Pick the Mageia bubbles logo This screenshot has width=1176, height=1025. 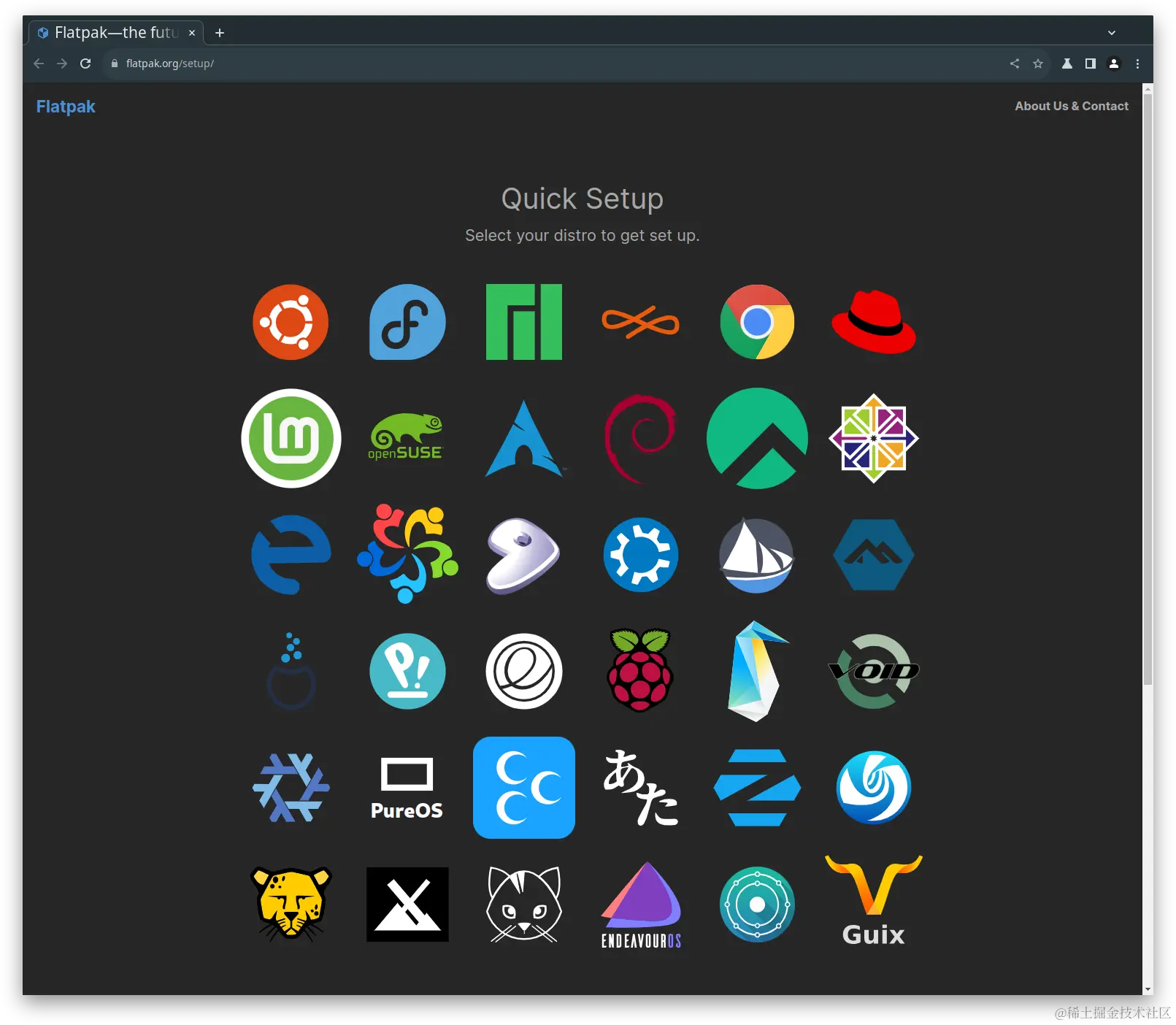291,671
